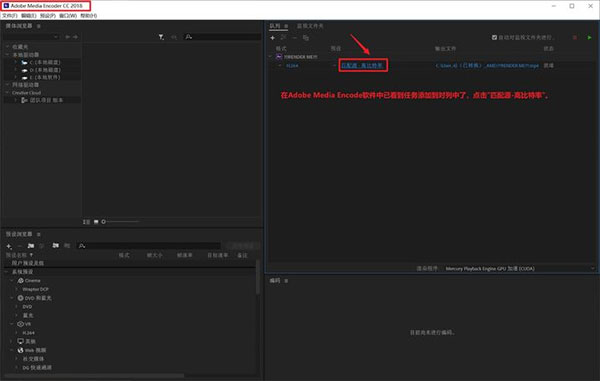
Task: Click the new preset plus icon
Action: (x=9, y=246)
